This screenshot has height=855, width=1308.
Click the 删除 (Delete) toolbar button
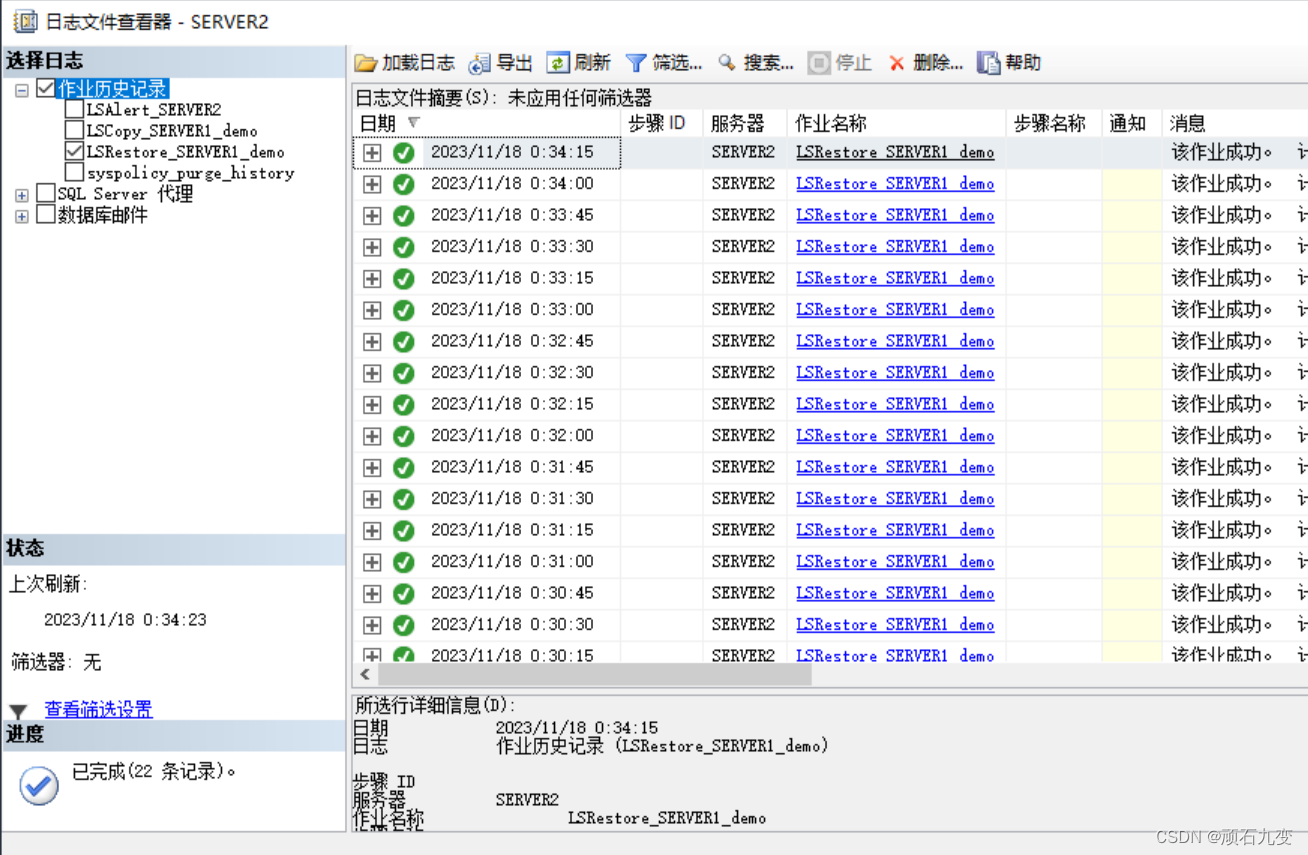[926, 63]
